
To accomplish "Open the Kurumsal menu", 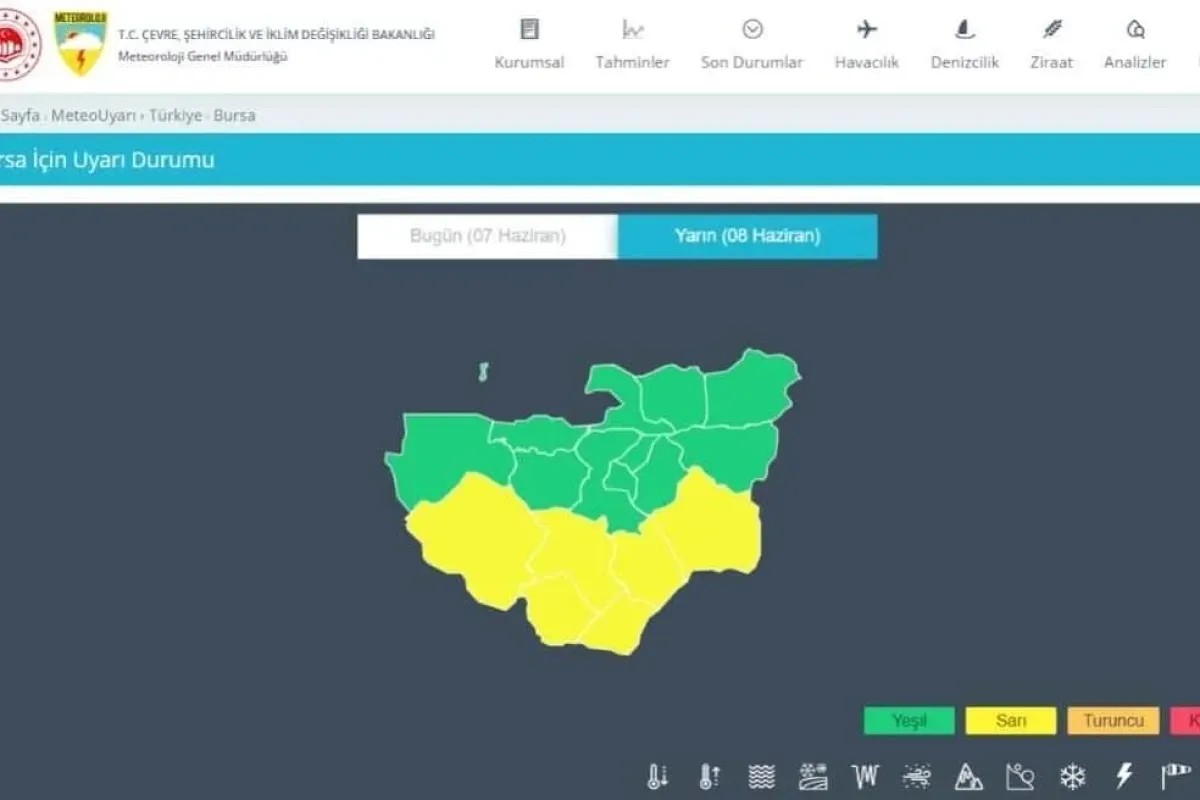I will coord(530,44).
